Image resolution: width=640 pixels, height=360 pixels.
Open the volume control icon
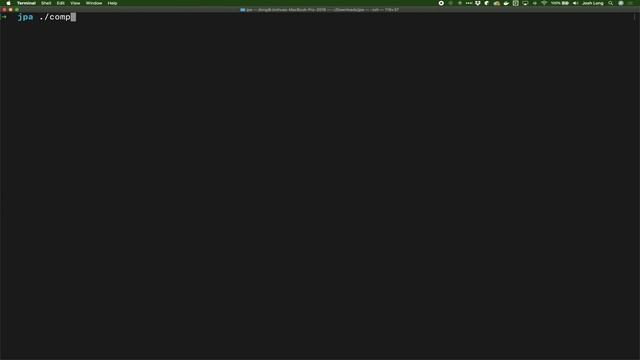pyautogui.click(x=576, y=3)
